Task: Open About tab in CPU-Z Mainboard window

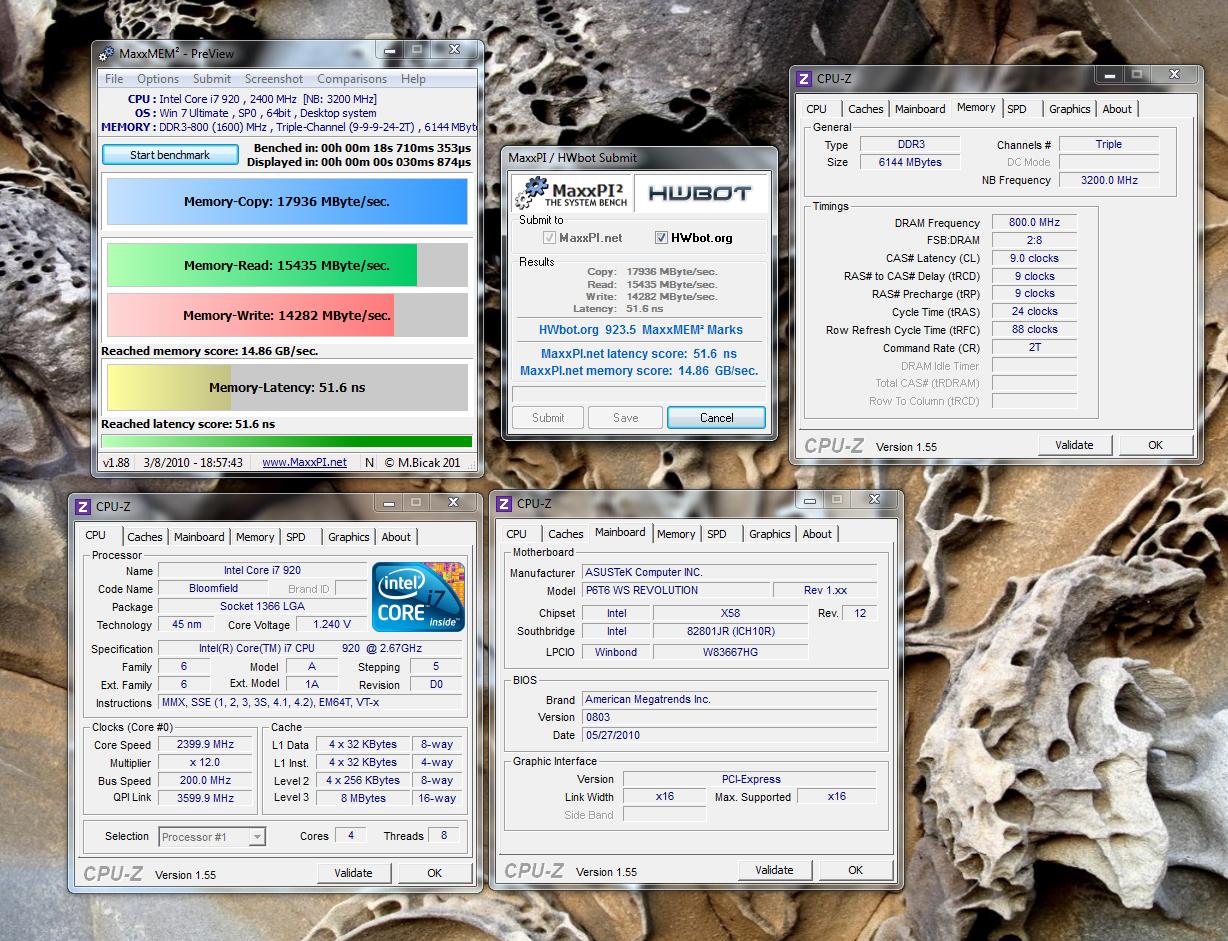Action: tap(817, 534)
